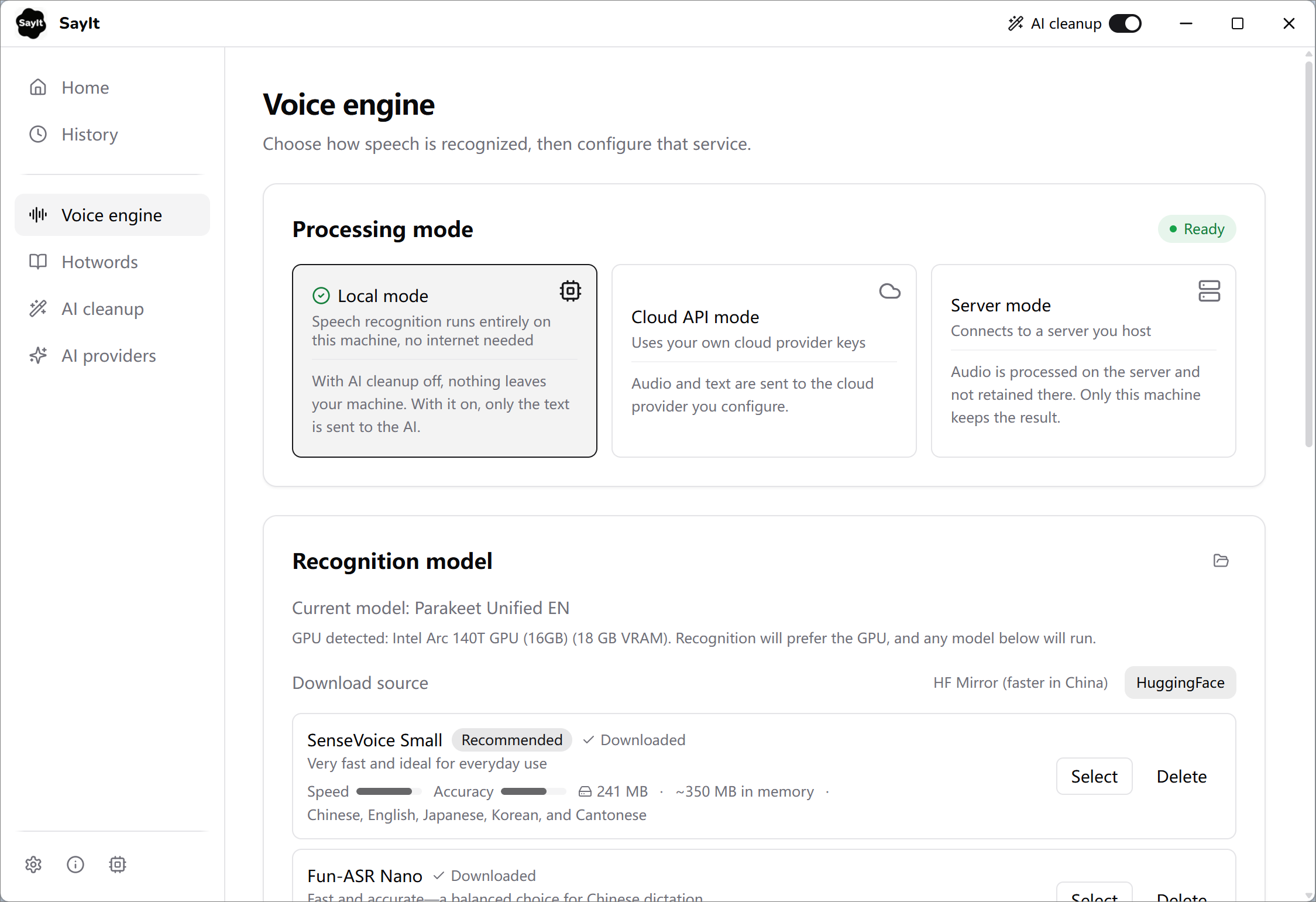Click the sidebar AI cleanup wand icon
The width and height of the screenshot is (1316, 902).
[x=38, y=308]
